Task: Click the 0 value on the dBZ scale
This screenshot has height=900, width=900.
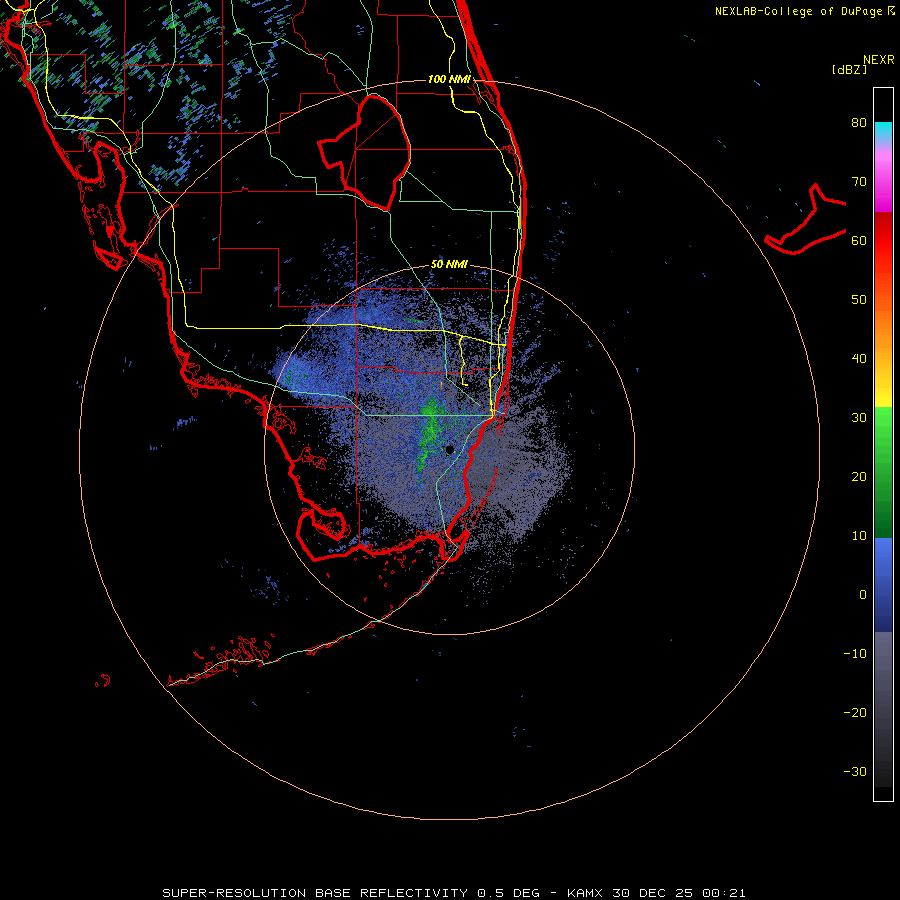Action: [x=863, y=595]
